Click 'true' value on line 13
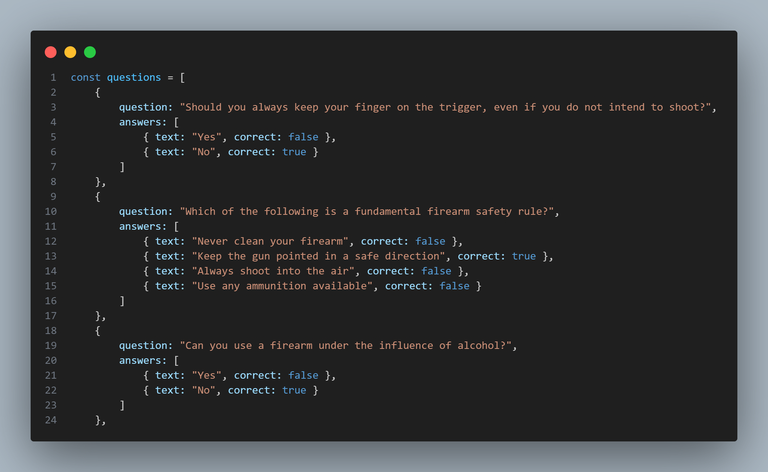This screenshot has width=768, height=472. [524, 256]
